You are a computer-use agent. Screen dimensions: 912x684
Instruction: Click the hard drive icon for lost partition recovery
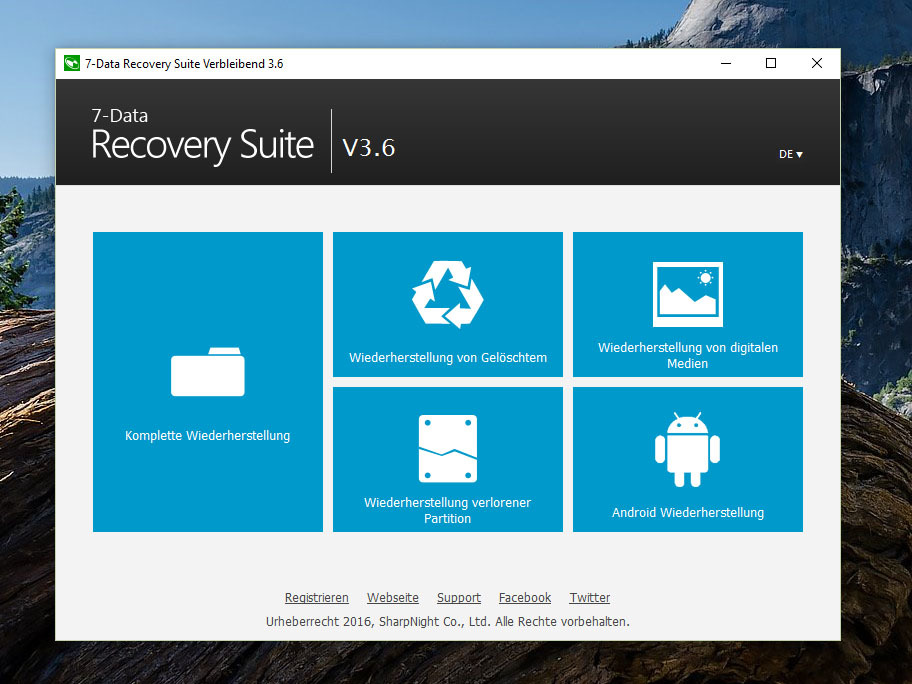447,448
